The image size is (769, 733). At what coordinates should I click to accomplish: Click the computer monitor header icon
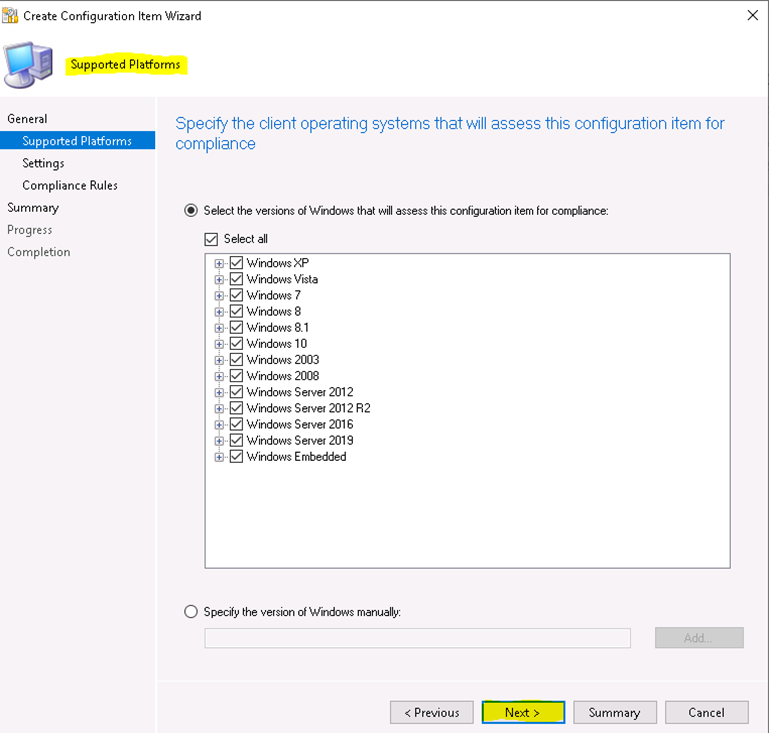click(x=28, y=65)
